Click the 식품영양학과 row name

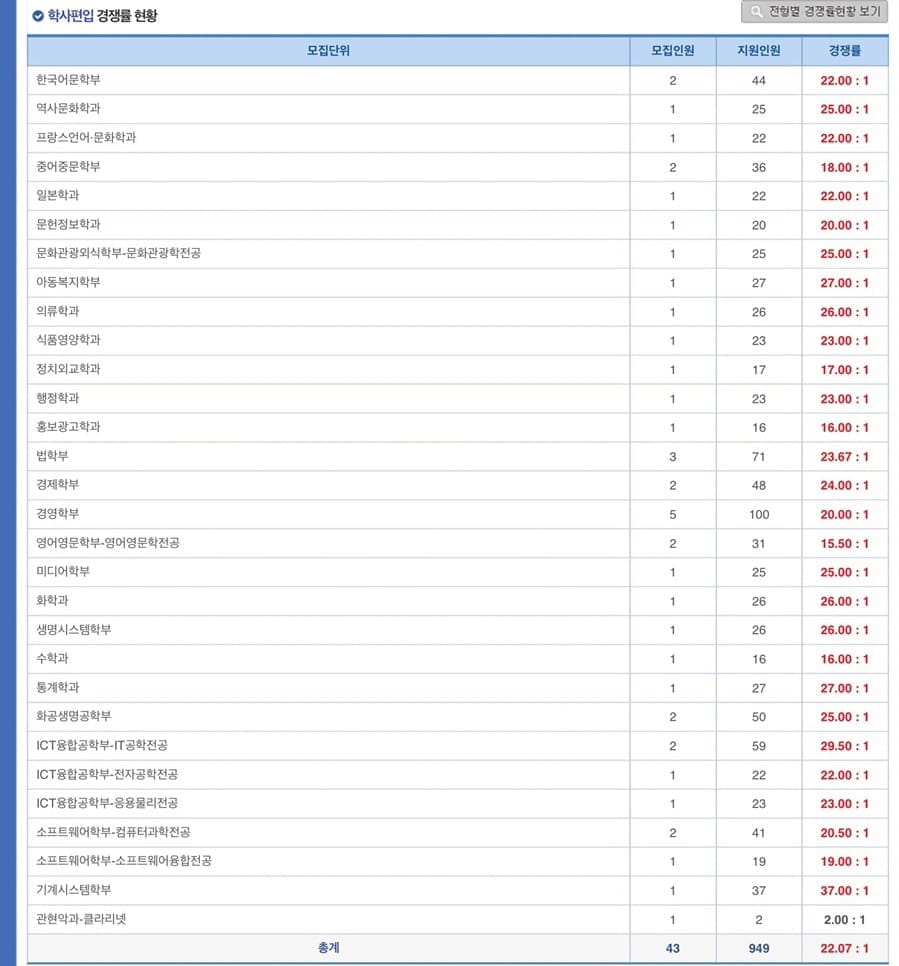[68, 340]
